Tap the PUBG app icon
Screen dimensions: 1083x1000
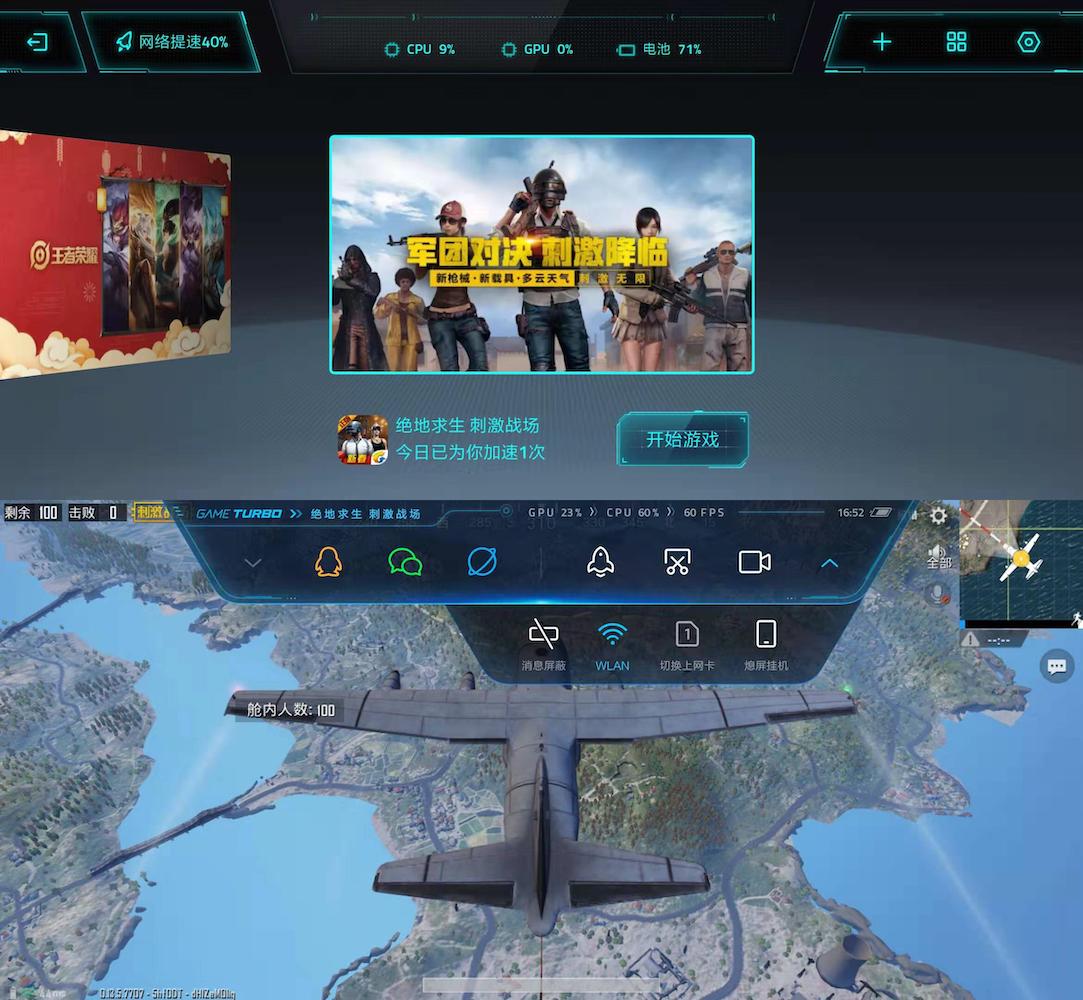[x=363, y=439]
